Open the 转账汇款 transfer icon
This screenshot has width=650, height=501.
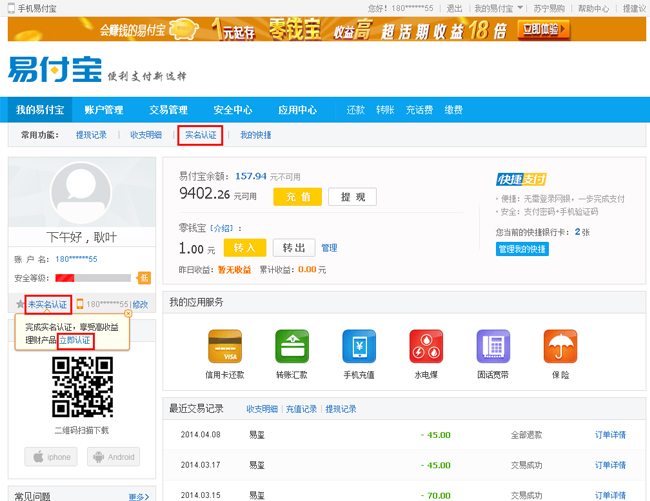tap(292, 346)
